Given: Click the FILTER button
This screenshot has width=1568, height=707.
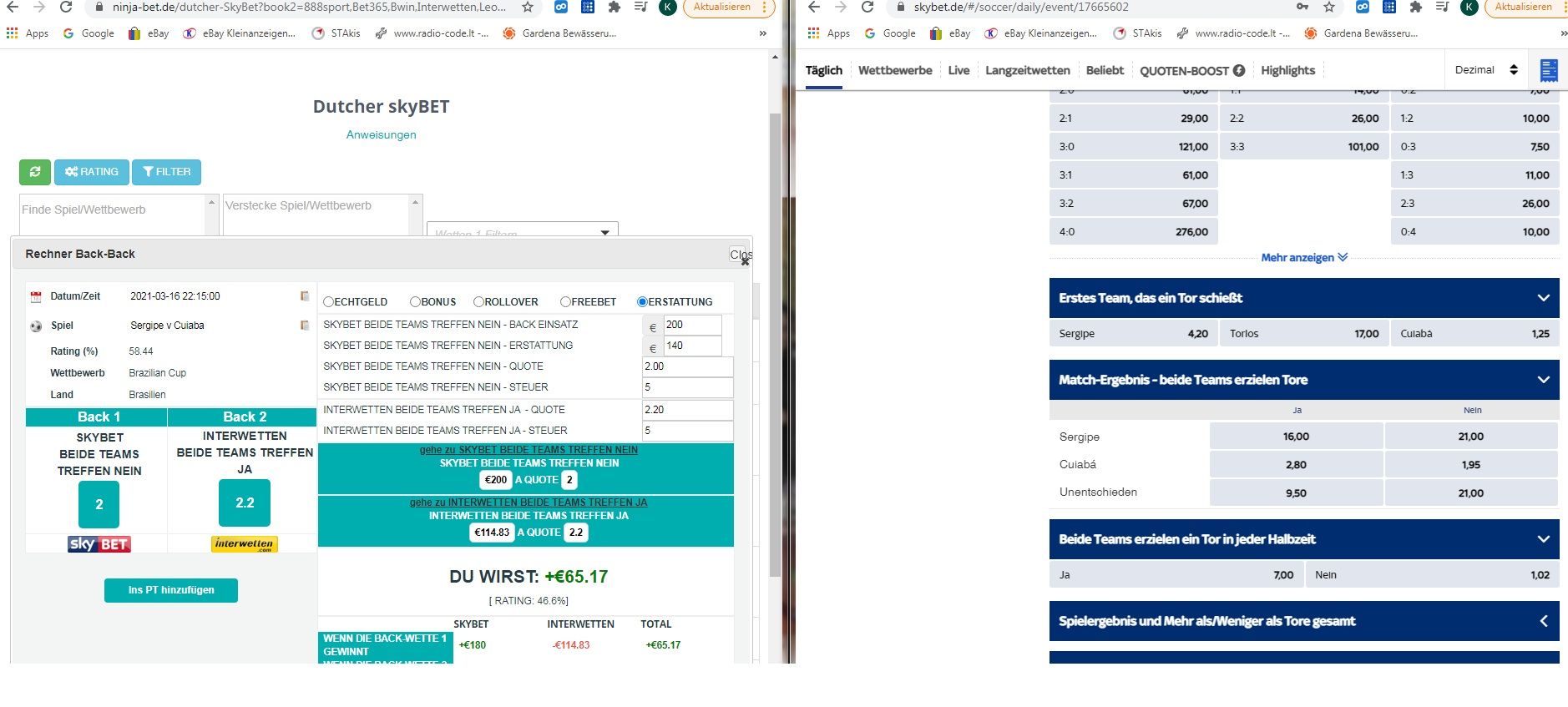Looking at the screenshot, I should pyautogui.click(x=166, y=172).
